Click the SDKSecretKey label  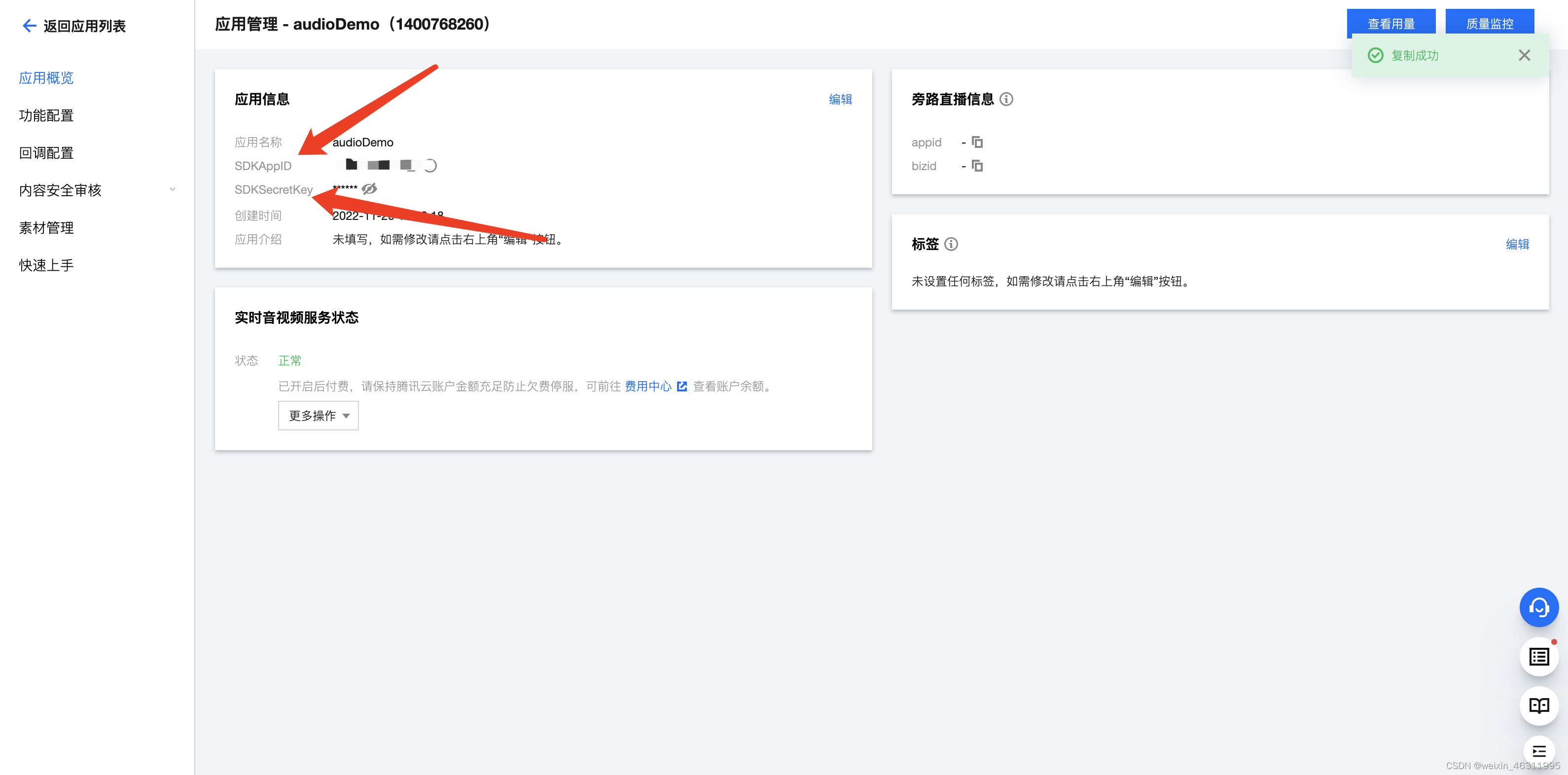click(x=273, y=189)
